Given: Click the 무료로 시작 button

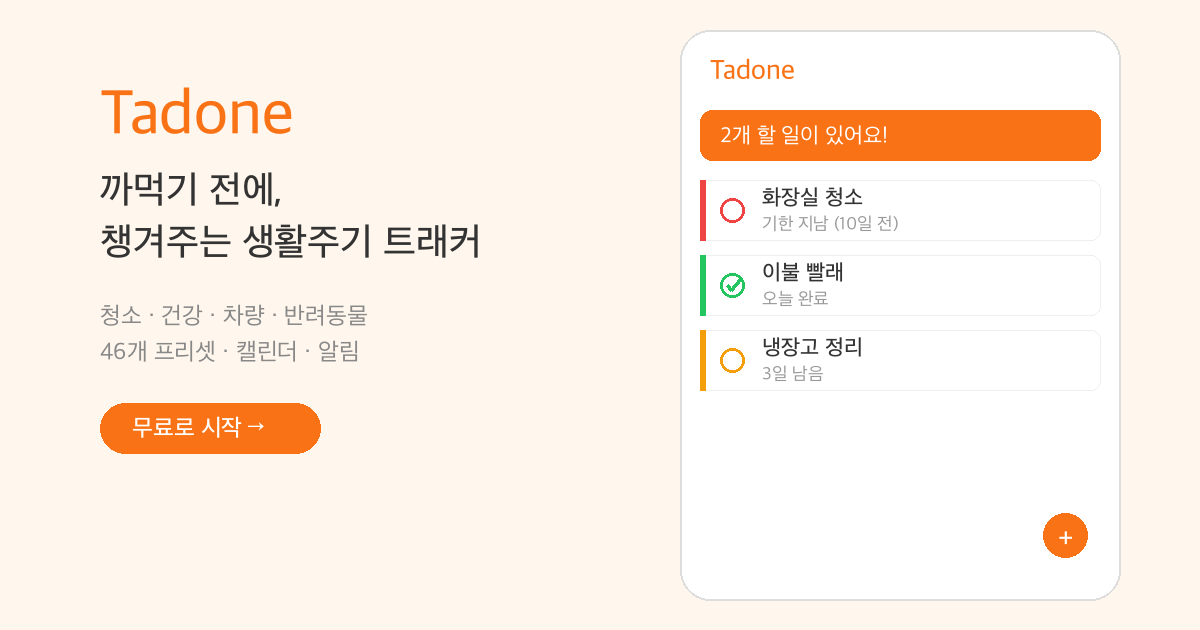Looking at the screenshot, I should coord(210,428).
